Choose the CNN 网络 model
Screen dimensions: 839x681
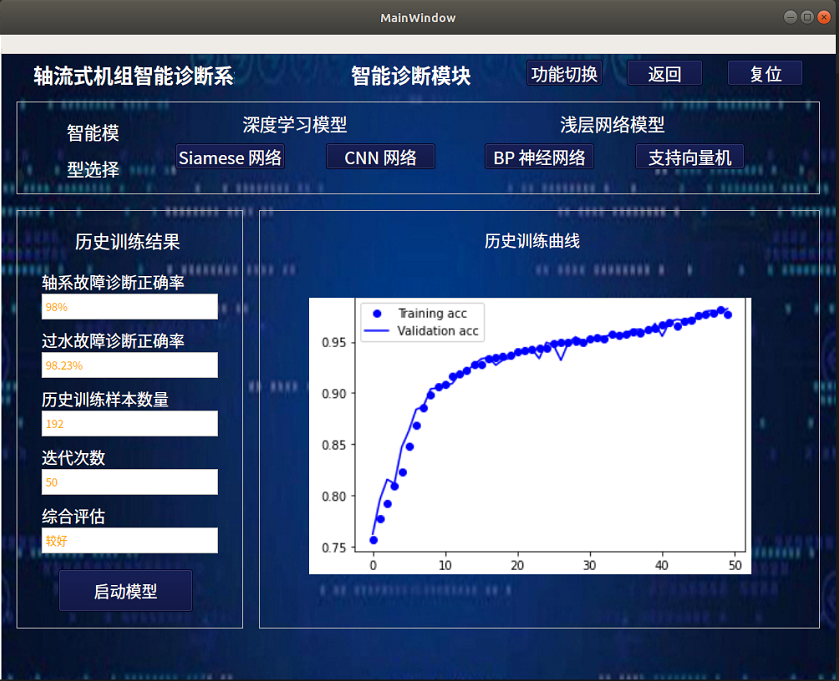tap(380, 157)
